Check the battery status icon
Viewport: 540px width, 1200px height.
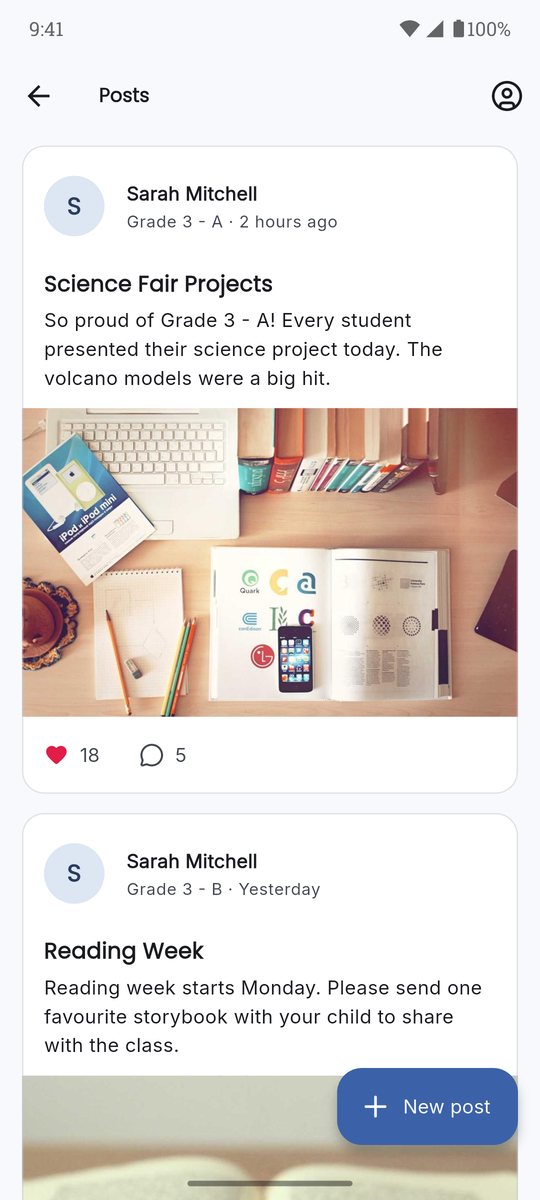[x=458, y=29]
